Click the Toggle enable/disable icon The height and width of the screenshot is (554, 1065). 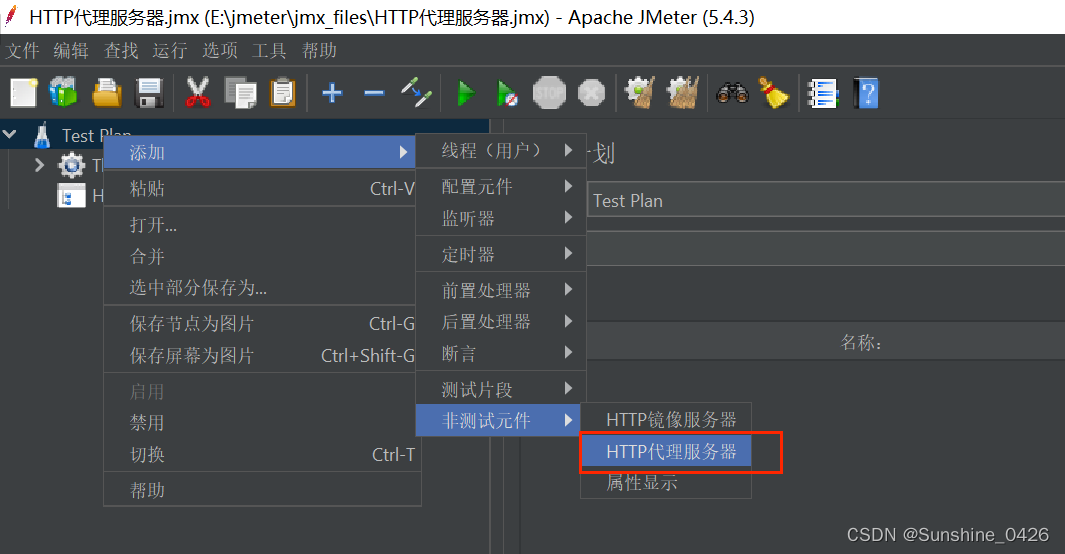(416, 93)
